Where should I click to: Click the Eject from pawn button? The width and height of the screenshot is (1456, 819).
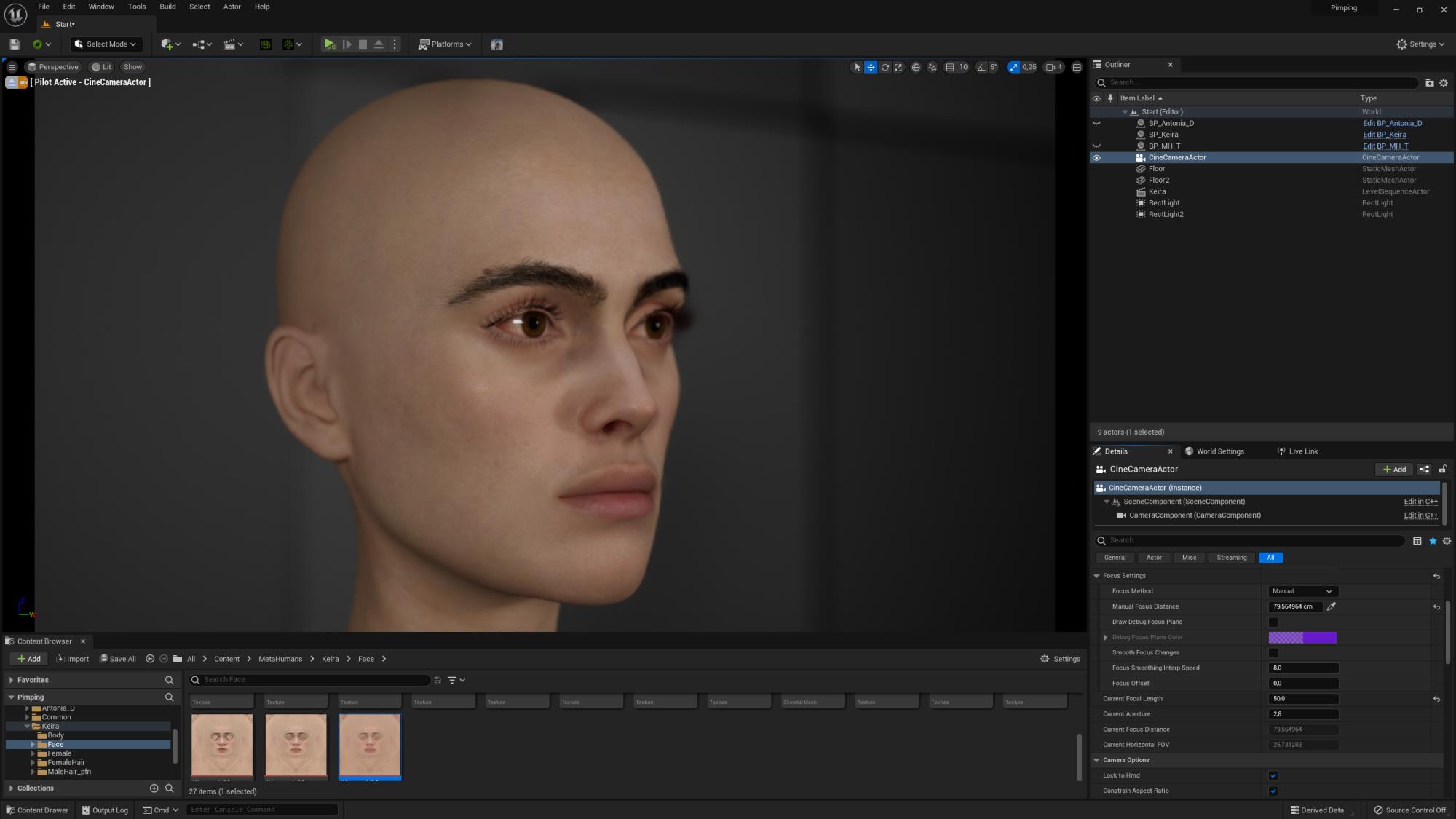pyautogui.click(x=379, y=44)
